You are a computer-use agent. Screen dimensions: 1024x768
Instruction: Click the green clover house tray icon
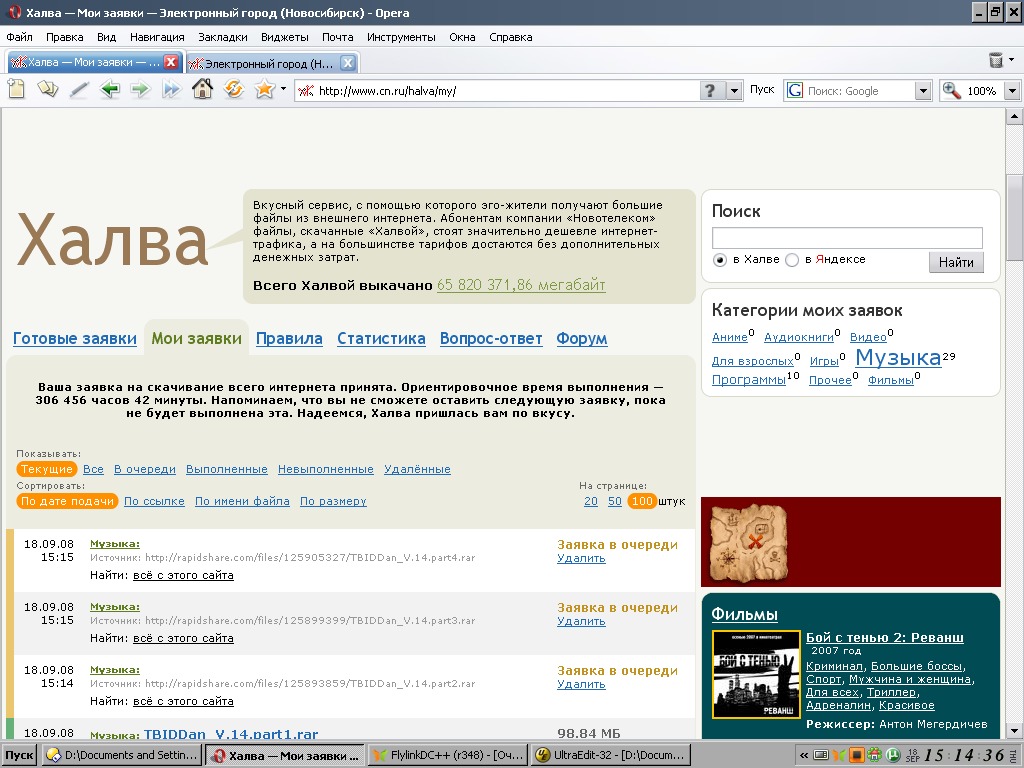(x=874, y=756)
